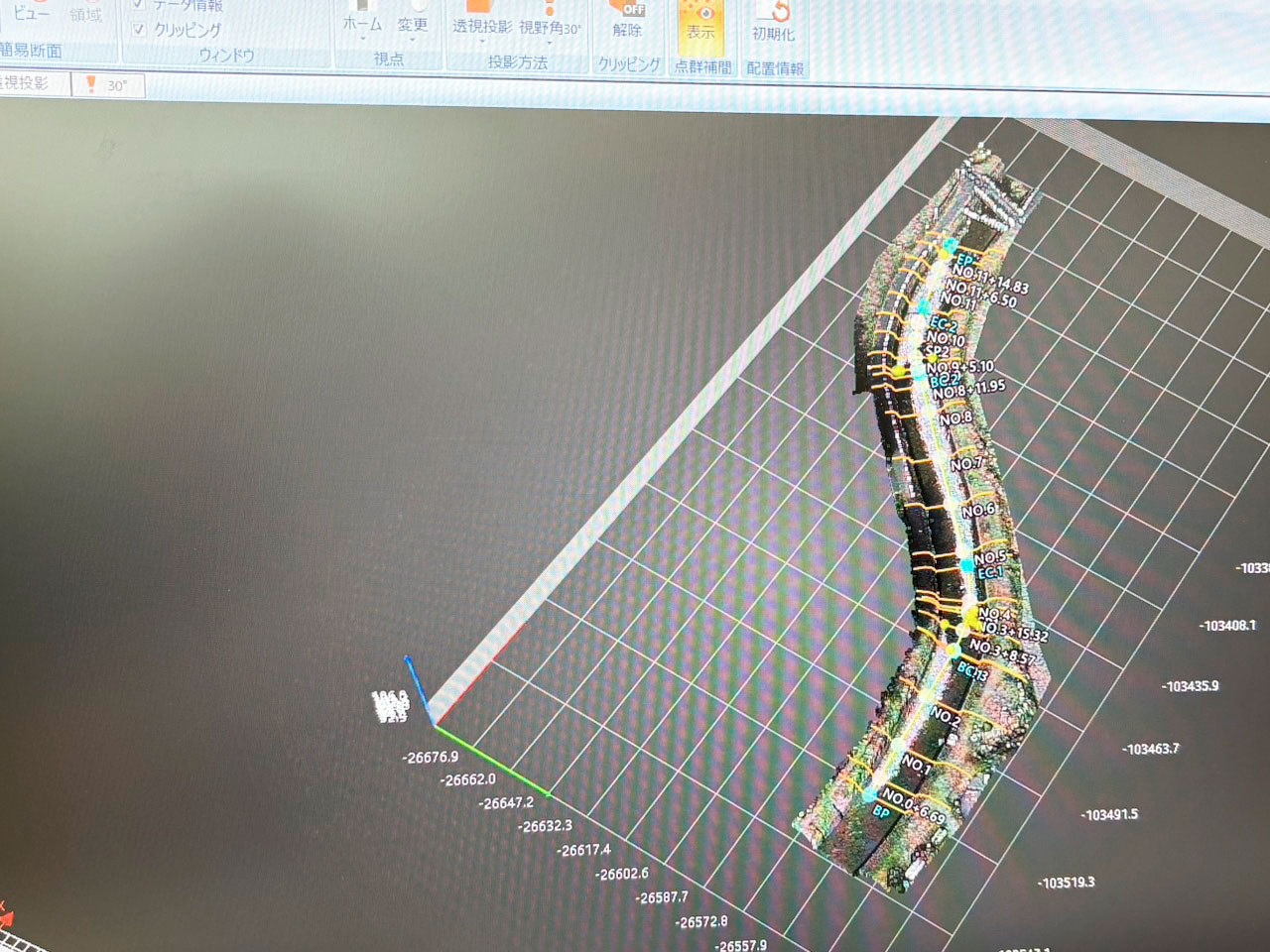Select the 領域 tool in the ribbon
Viewport: 1270px width, 952px height.
(86, 14)
